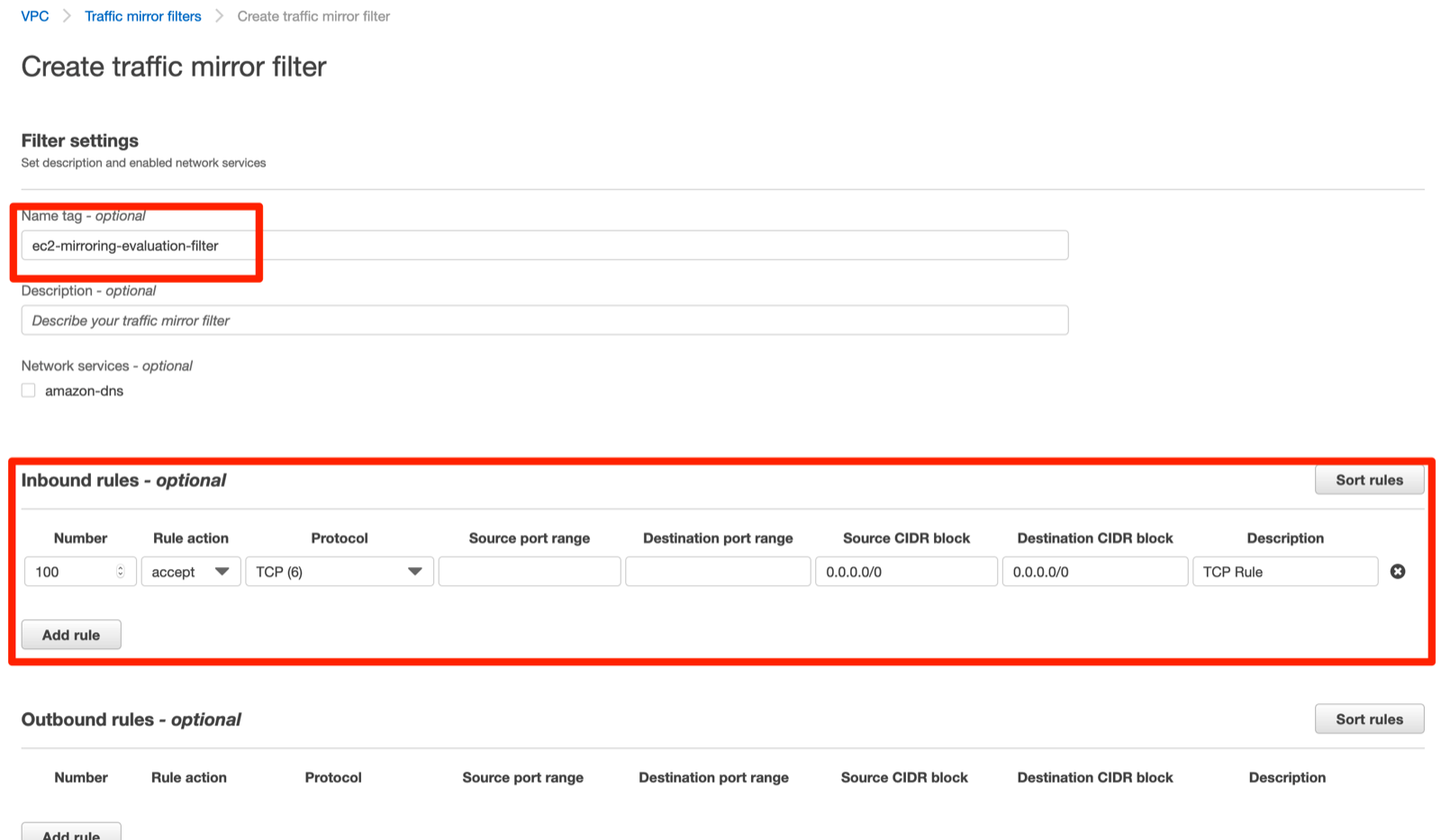This screenshot has height=840, width=1441.
Task: Click the filter Description input field
Action: pyautogui.click(x=540, y=320)
